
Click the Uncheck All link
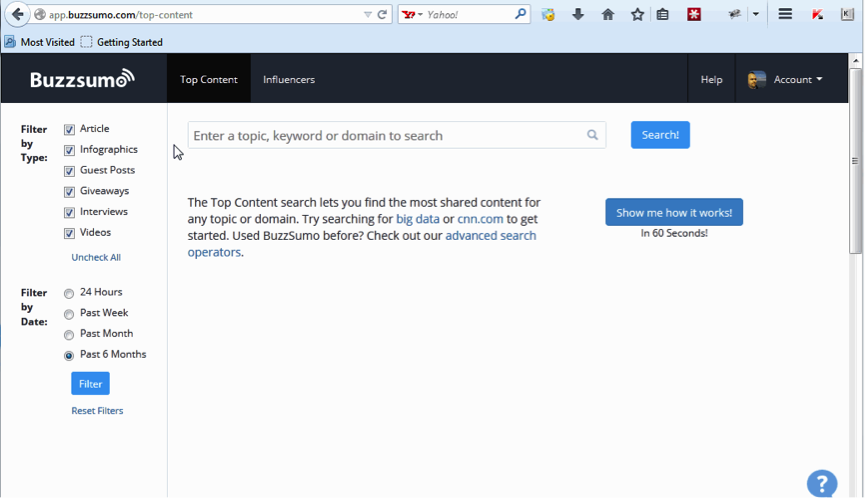96,257
